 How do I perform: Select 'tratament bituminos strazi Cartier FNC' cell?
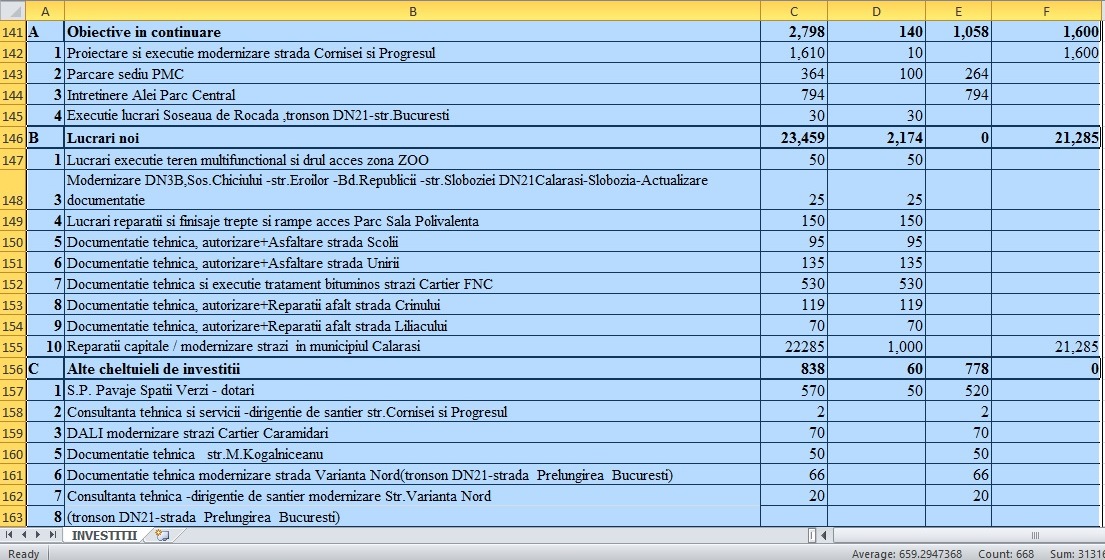(x=412, y=284)
